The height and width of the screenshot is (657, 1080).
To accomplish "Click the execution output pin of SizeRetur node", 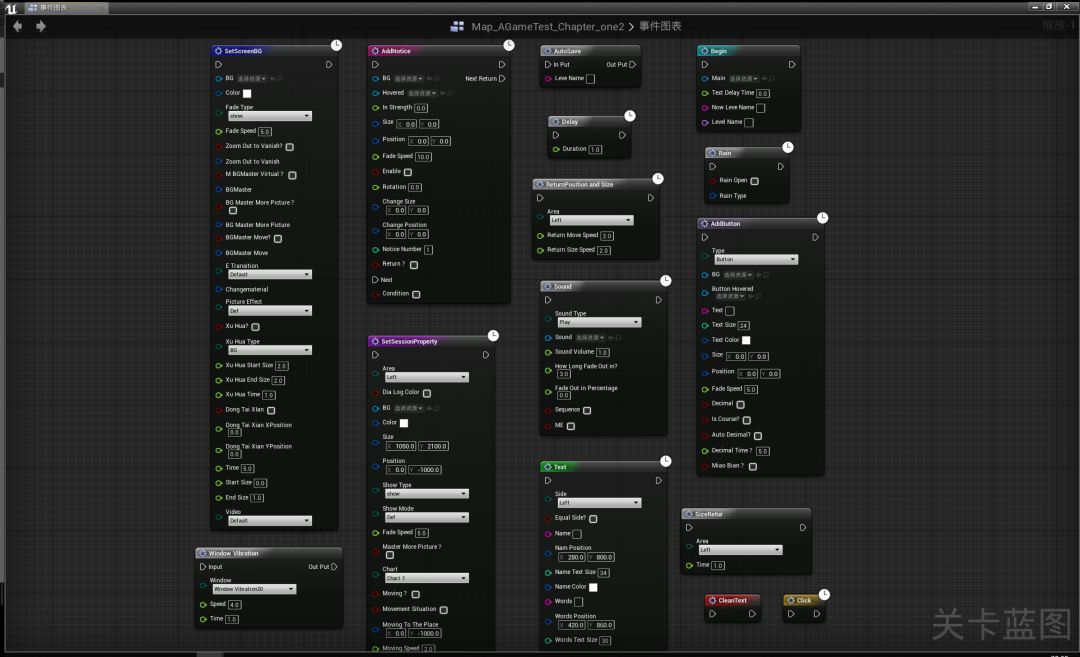I will (x=802, y=528).
